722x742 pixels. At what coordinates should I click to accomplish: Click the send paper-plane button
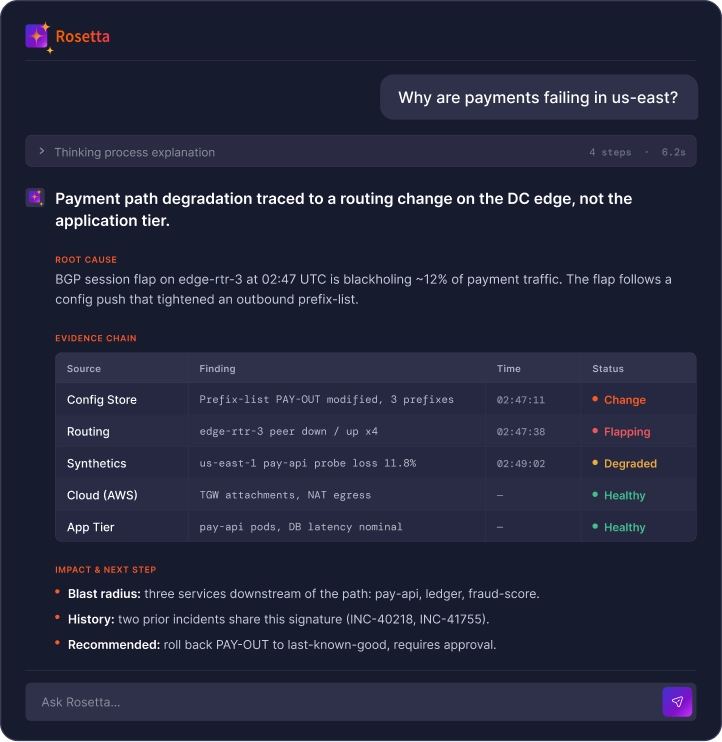(677, 701)
